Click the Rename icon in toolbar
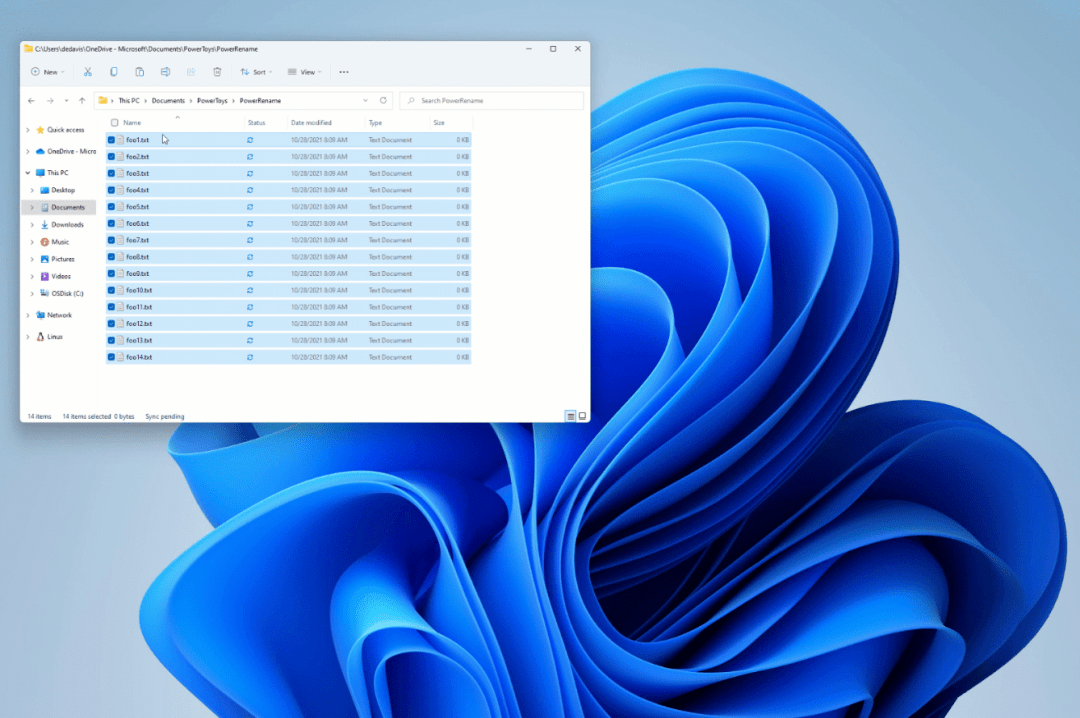The width and height of the screenshot is (1080, 718). [165, 72]
